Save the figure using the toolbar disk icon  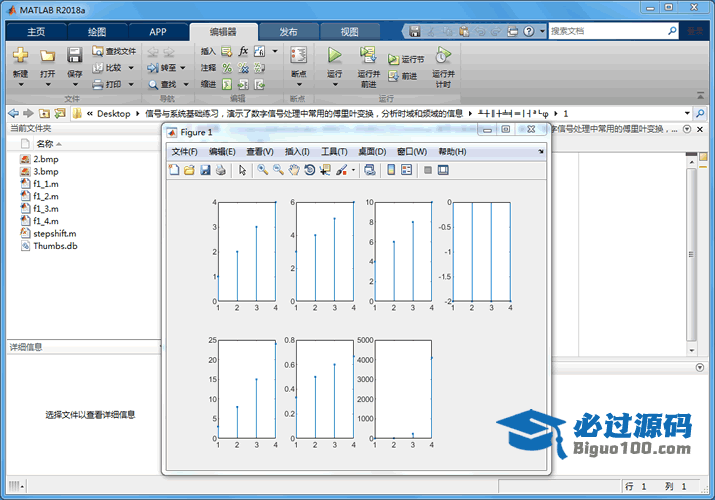(205, 170)
